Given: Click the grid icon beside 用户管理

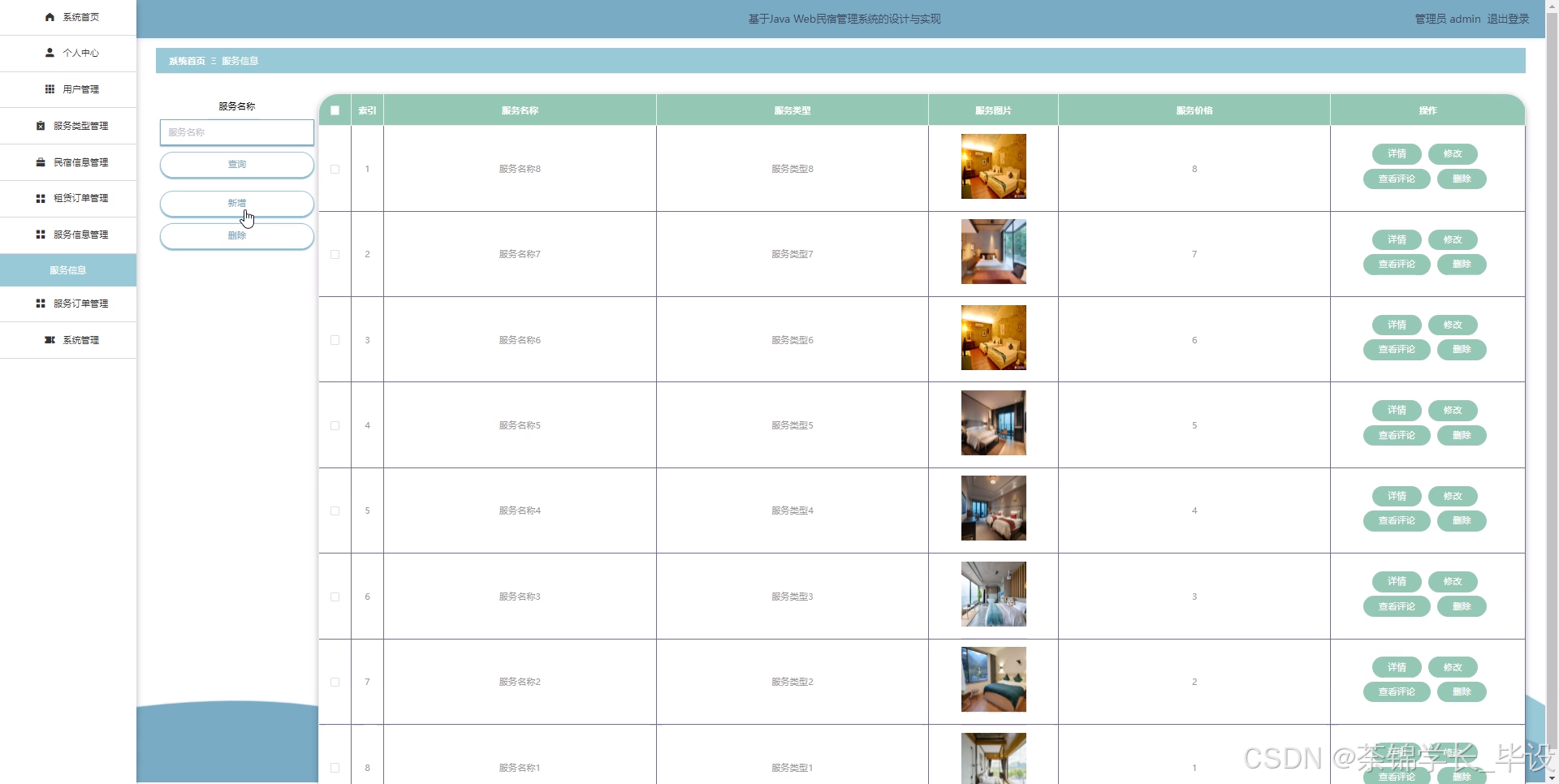Looking at the screenshot, I should pos(50,89).
